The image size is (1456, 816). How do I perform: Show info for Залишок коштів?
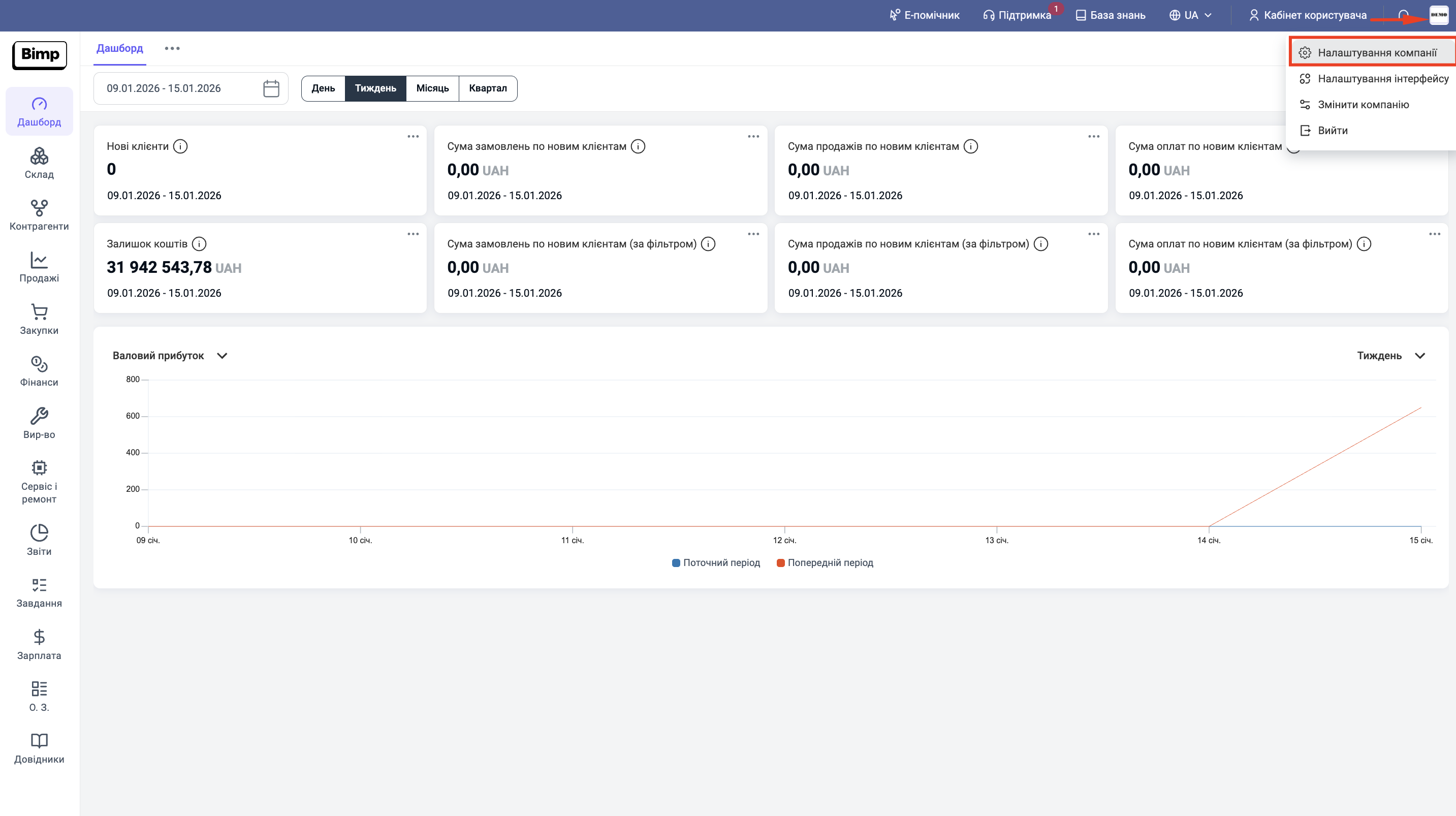(x=199, y=244)
